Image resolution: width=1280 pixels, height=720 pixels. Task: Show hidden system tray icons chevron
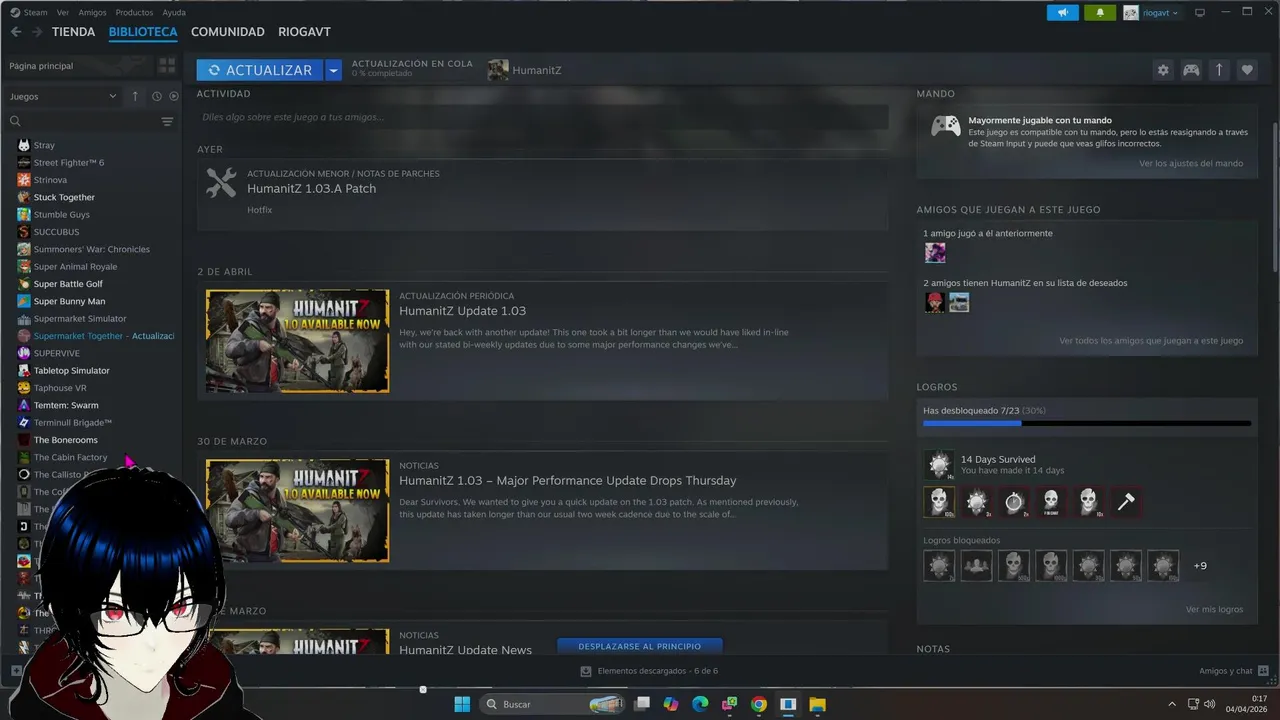coord(1172,704)
